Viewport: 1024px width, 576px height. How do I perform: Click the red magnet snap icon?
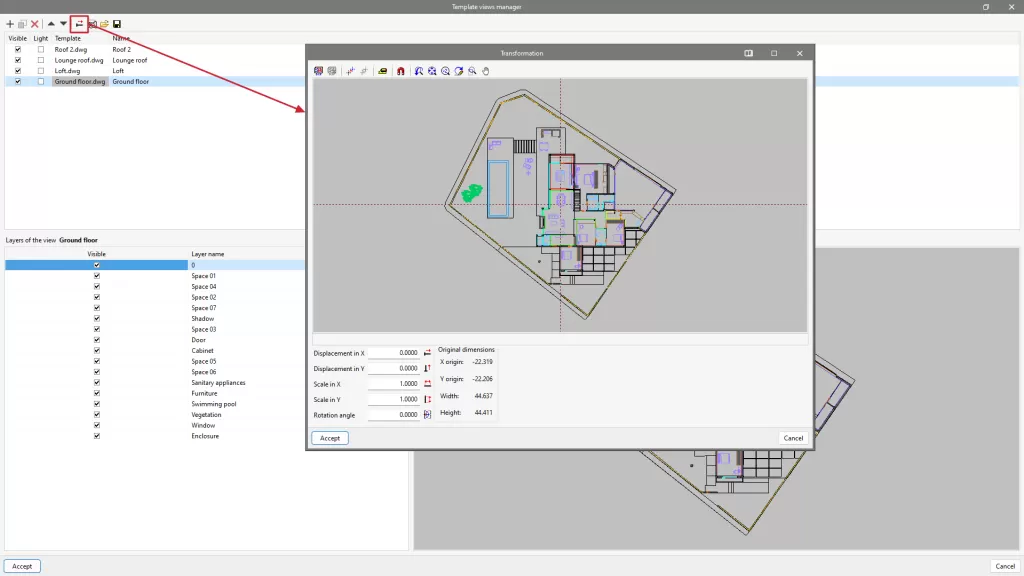point(400,71)
